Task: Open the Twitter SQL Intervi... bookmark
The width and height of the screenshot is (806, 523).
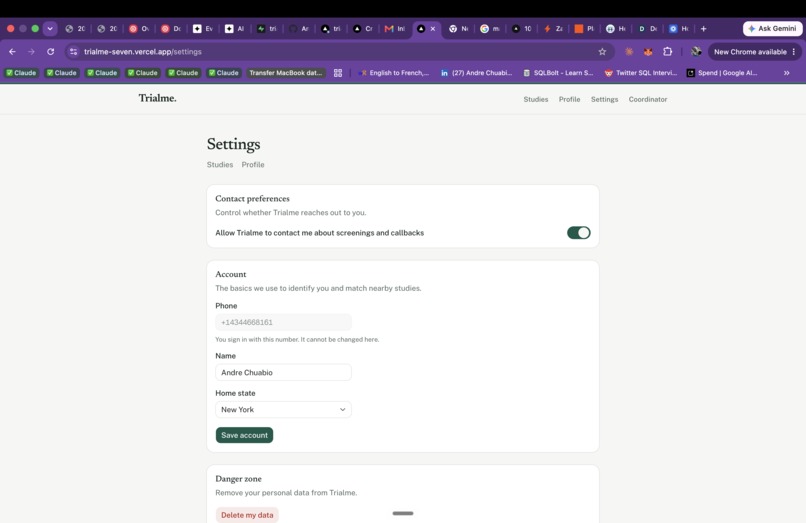Action: tap(640, 73)
